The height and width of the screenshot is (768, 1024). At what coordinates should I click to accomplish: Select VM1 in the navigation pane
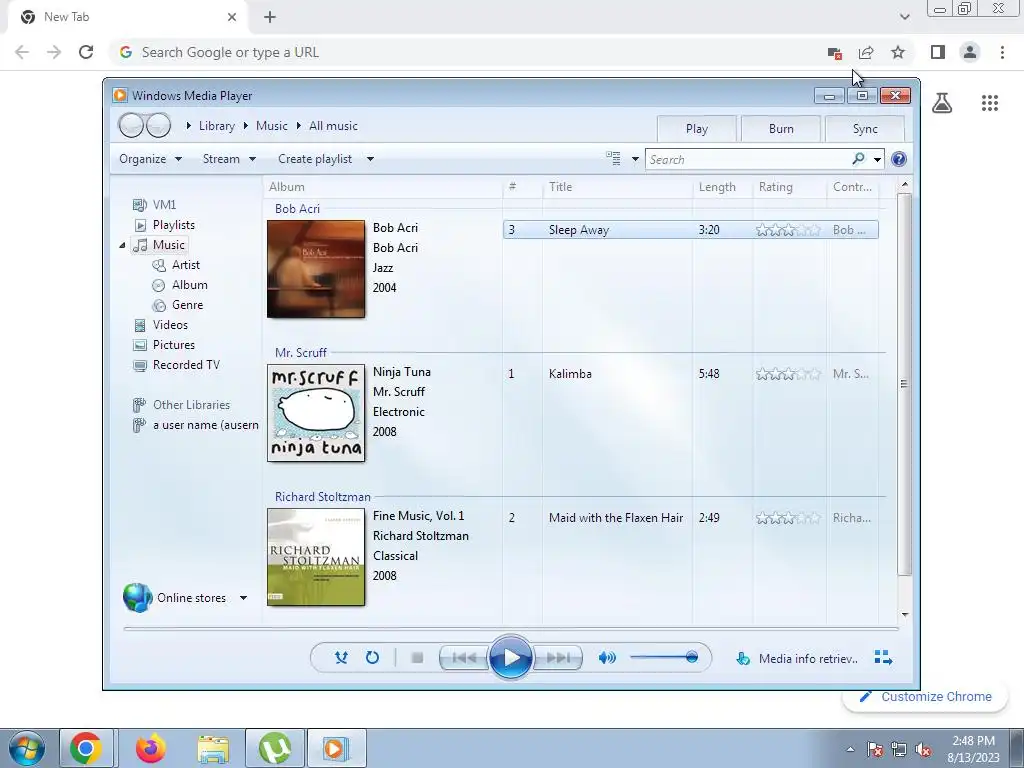(164, 204)
